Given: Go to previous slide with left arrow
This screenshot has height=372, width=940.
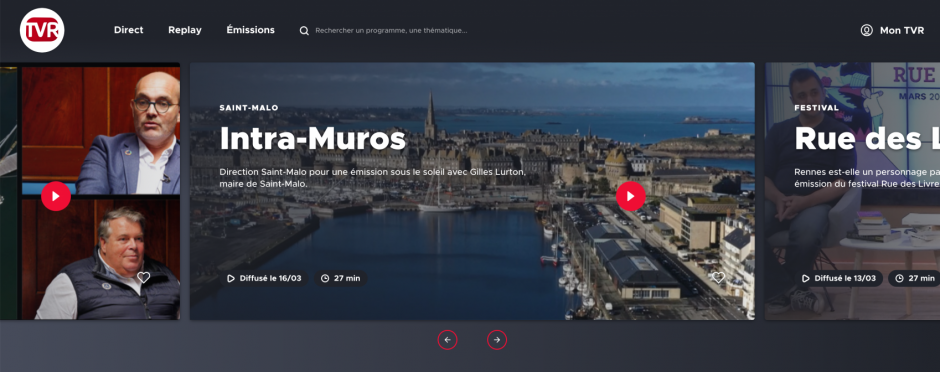Looking at the screenshot, I should pos(447,340).
